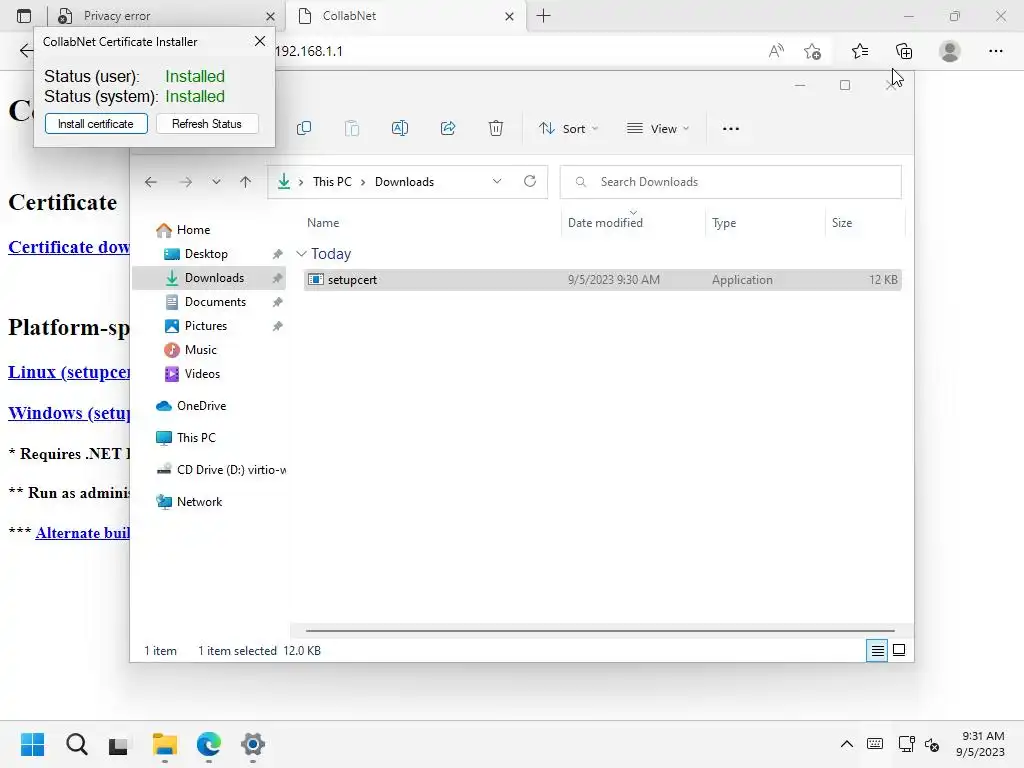Open Windows taskbar Search

pos(76,744)
